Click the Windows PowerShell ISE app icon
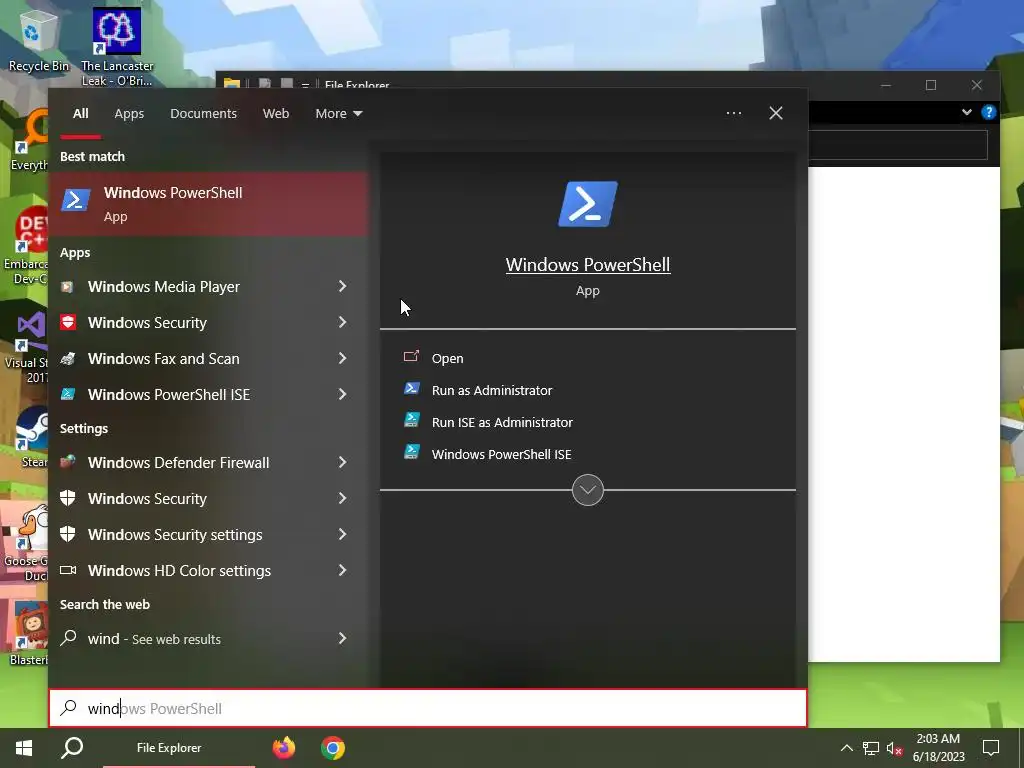Image resolution: width=1024 pixels, height=768 pixels. tap(68, 394)
